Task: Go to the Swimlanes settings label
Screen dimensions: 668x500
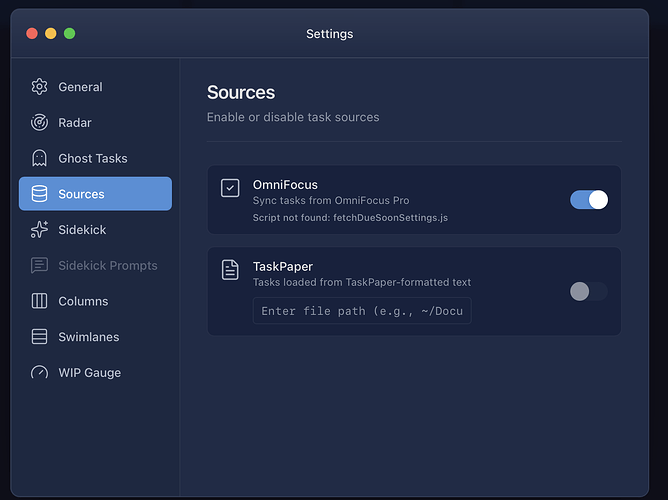Action: coord(89,337)
